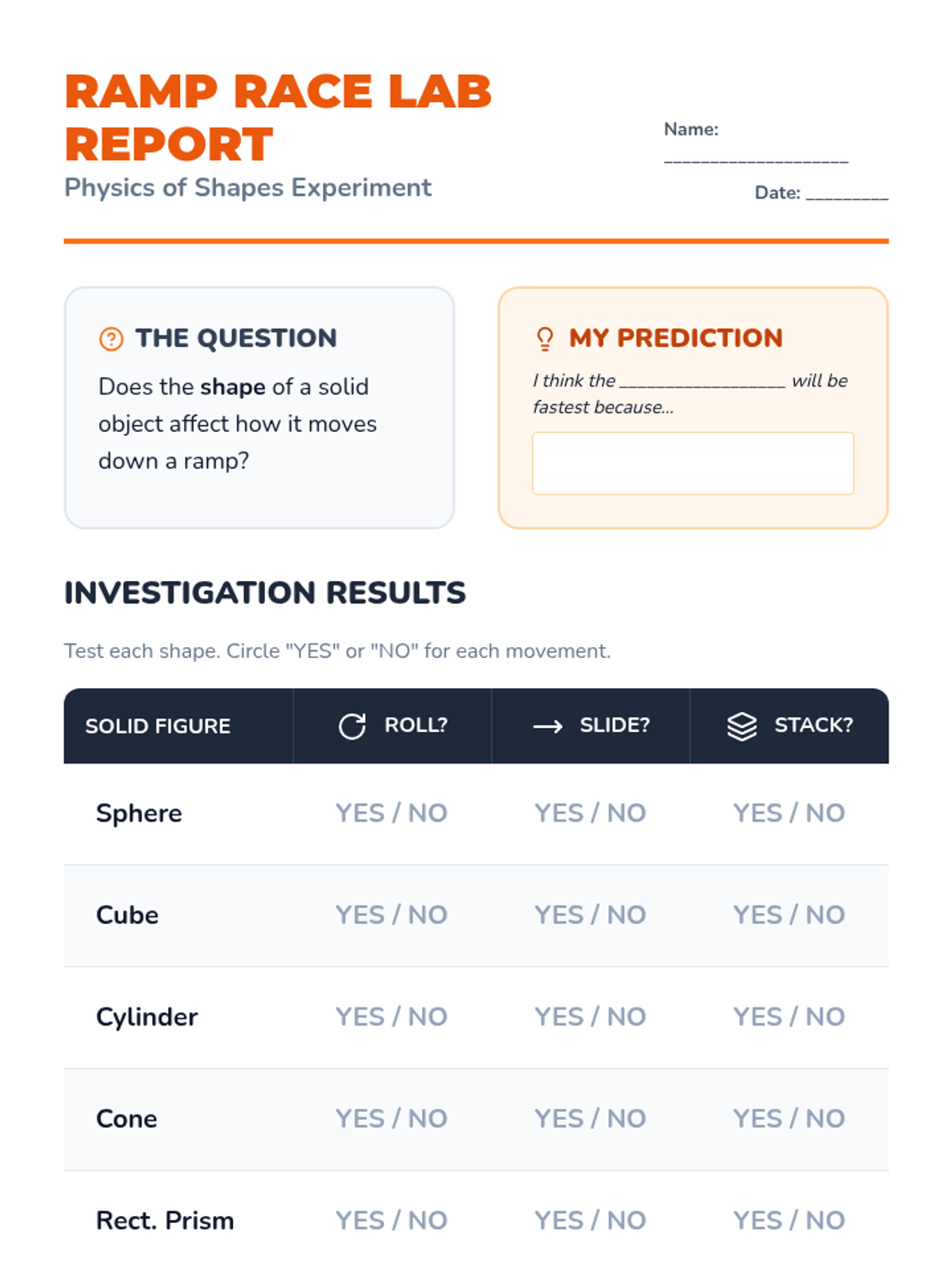
Task: Circle YES / NO for Cylinder Stack
Action: click(x=789, y=1016)
